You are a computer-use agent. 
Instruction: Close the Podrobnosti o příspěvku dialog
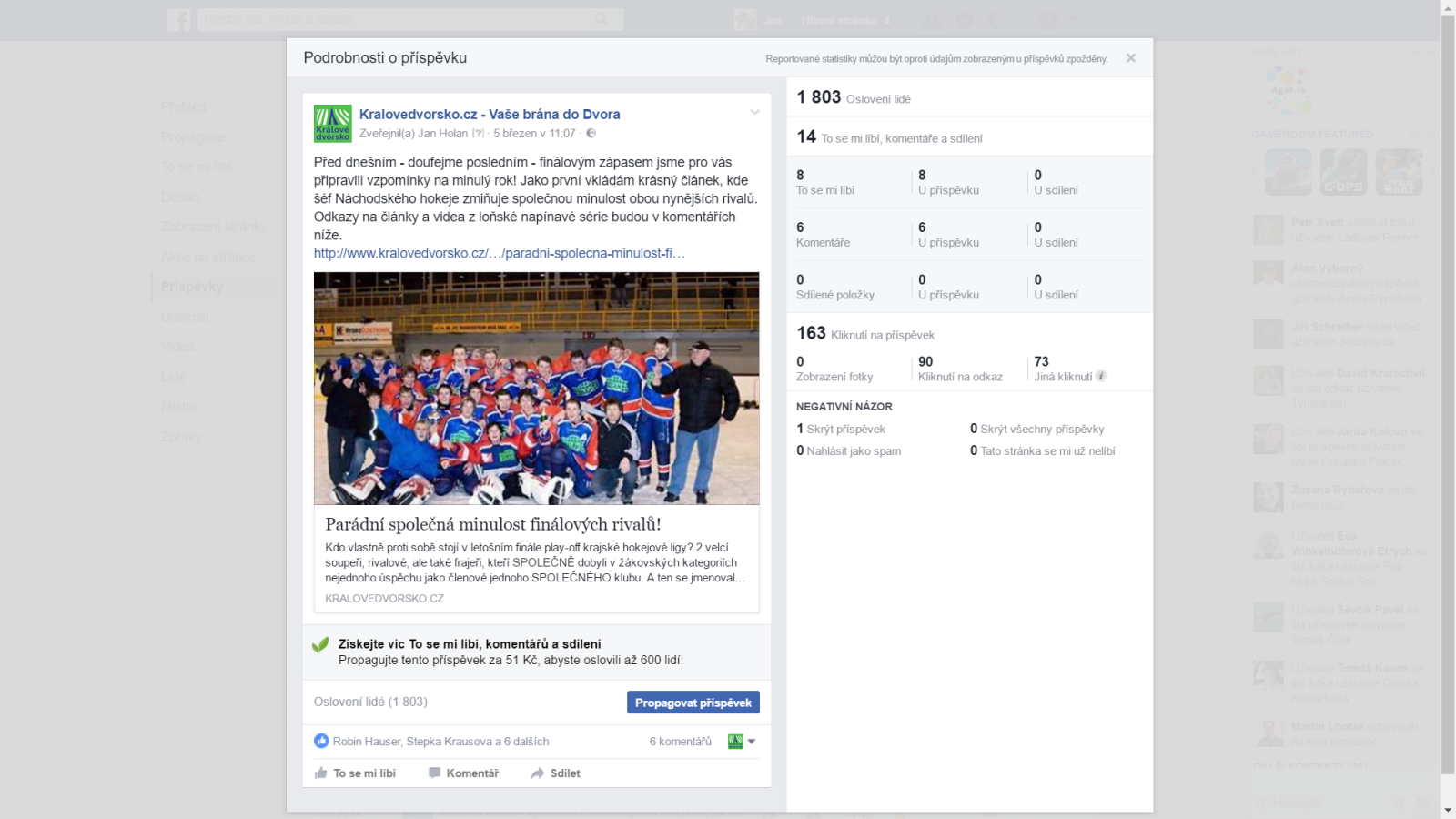click(x=1130, y=58)
